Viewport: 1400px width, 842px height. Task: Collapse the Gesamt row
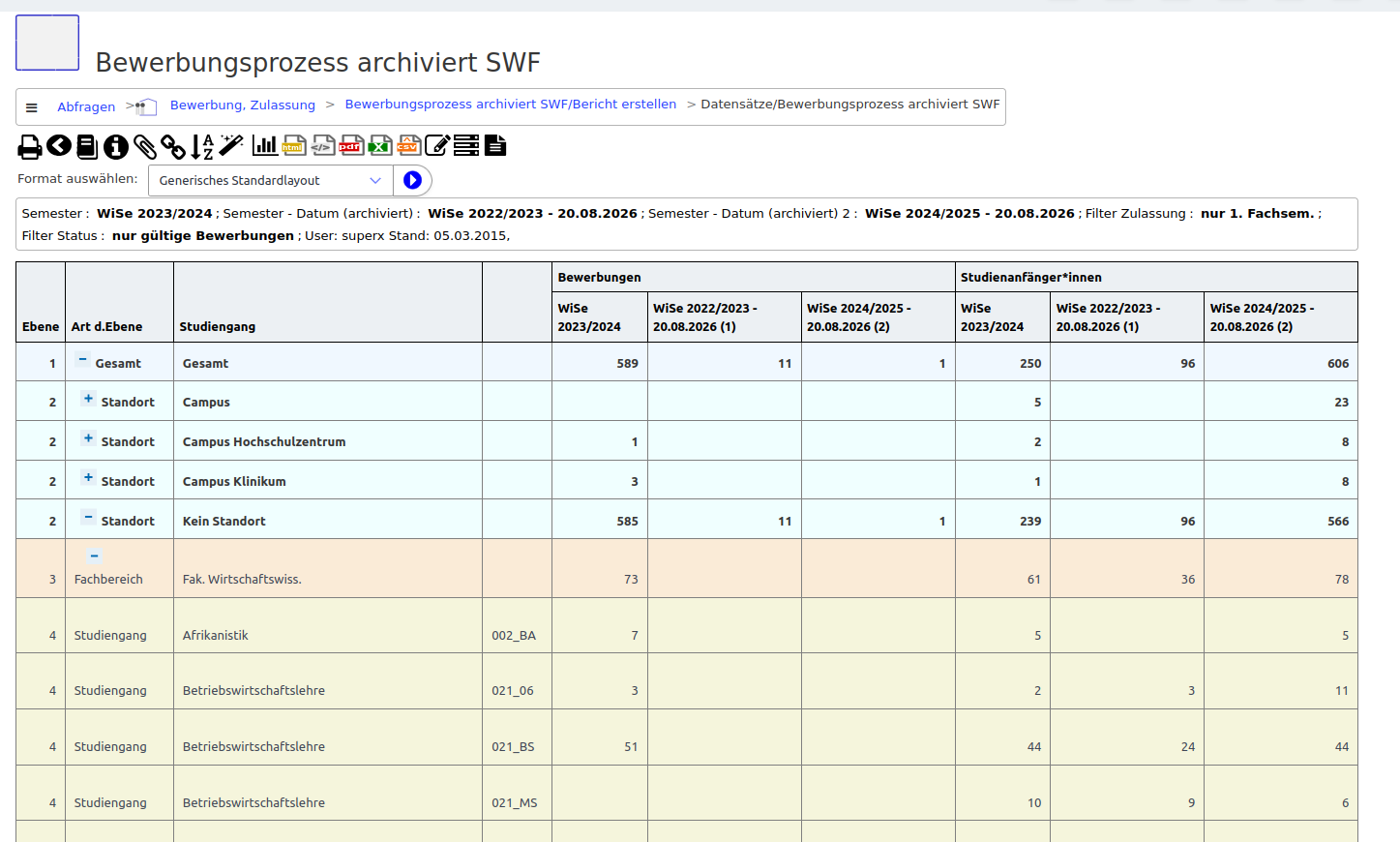[x=83, y=360]
